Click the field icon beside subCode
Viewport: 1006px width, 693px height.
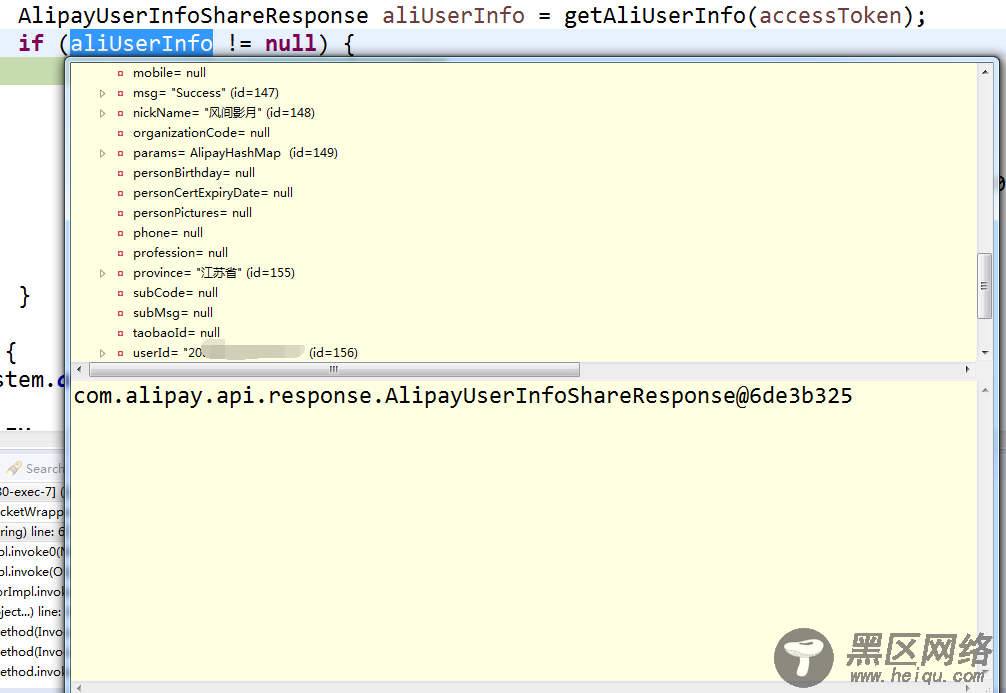pos(120,293)
